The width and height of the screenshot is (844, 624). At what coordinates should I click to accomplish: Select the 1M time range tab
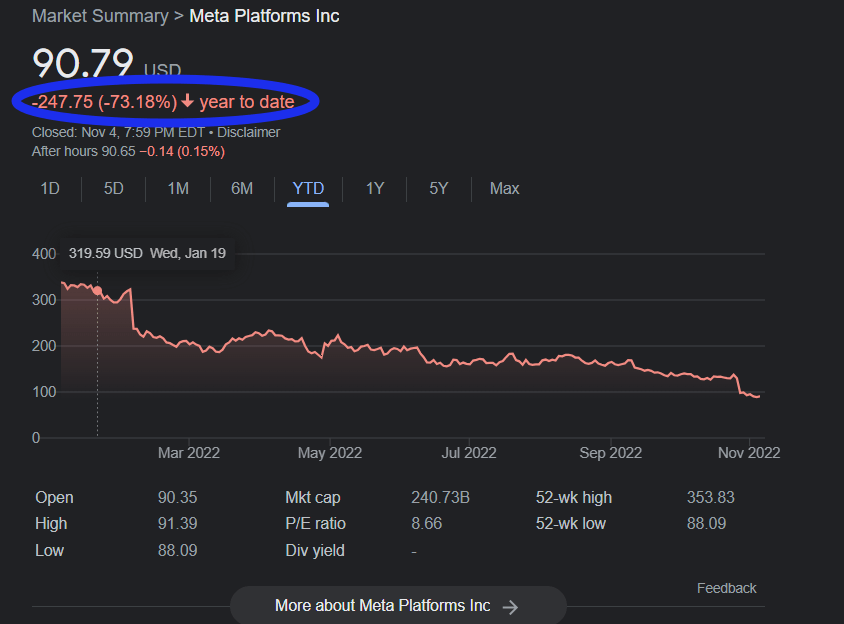(x=178, y=189)
